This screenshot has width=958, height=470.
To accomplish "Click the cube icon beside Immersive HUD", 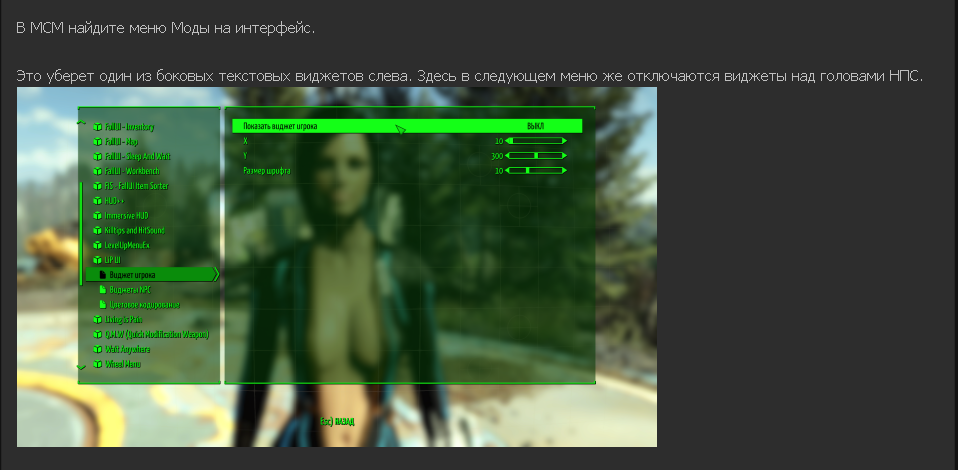I will click(x=97, y=216).
